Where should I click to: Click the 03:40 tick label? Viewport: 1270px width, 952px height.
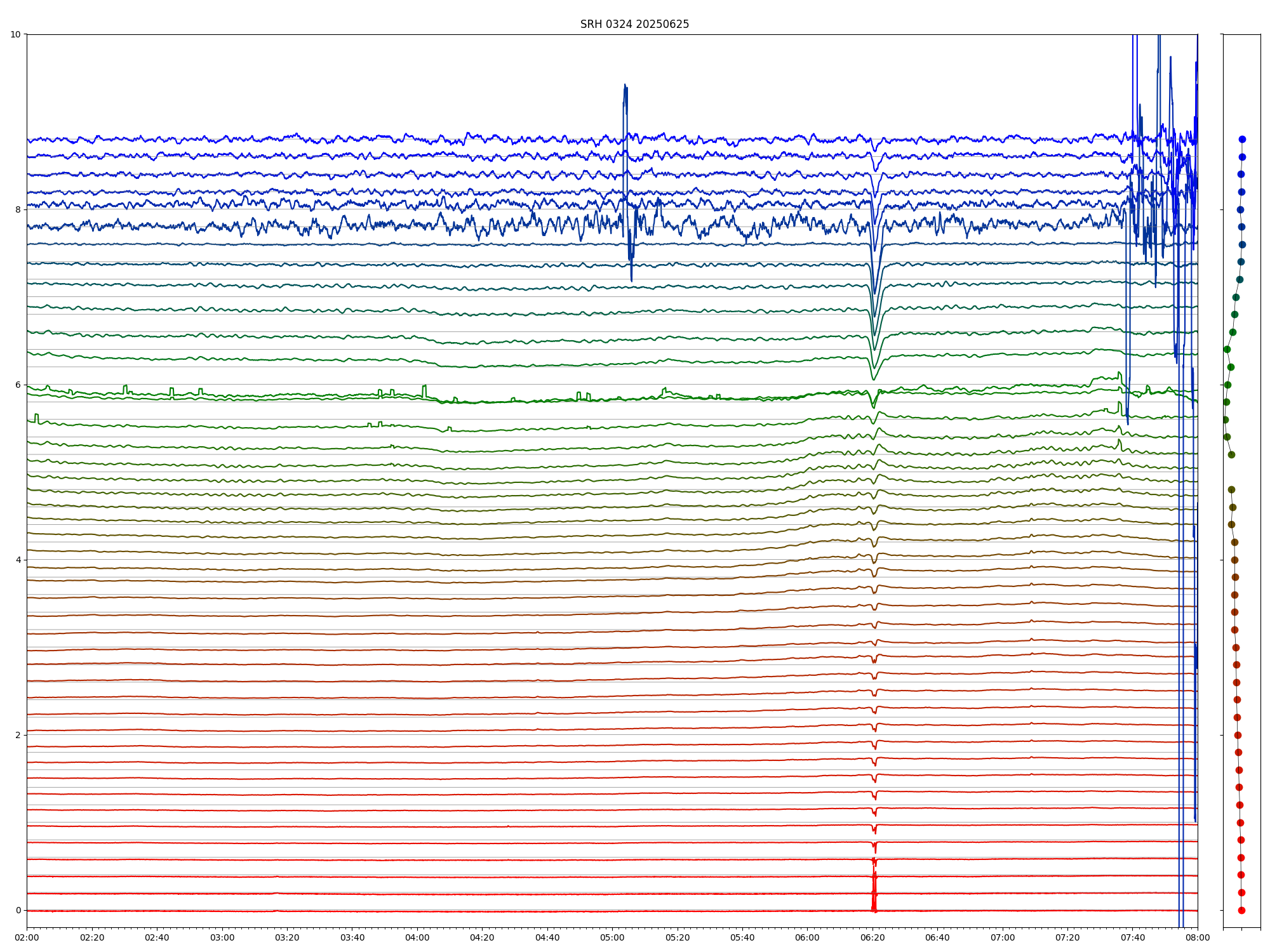pyautogui.click(x=352, y=937)
